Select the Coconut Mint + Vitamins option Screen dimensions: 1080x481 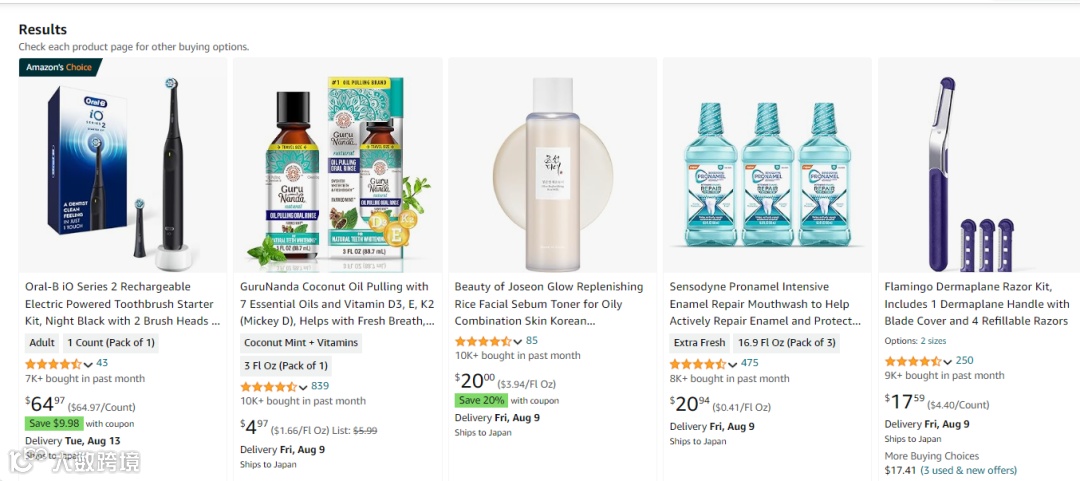point(301,342)
